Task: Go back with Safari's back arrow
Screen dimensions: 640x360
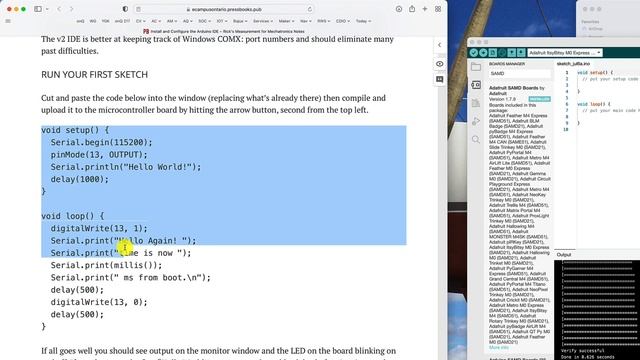Action: click(59, 9)
